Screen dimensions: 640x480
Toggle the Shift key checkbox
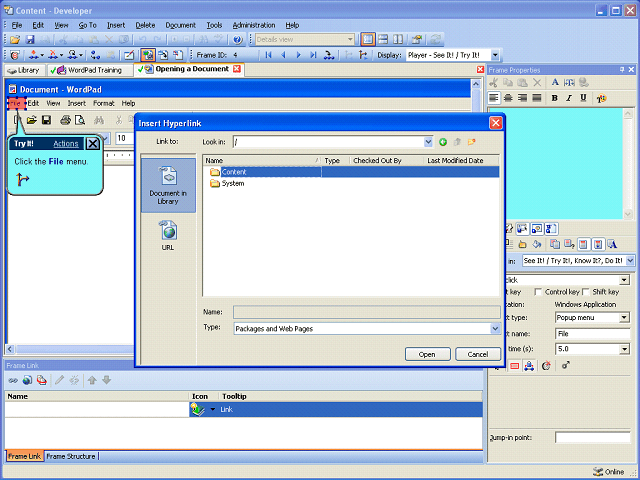586,292
